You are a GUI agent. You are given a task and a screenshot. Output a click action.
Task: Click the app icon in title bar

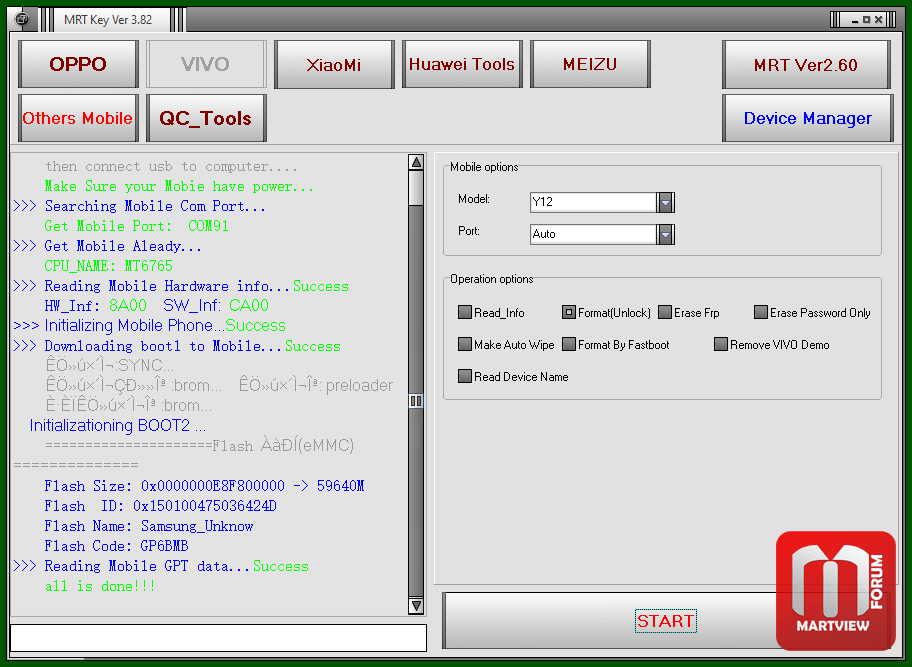22,20
